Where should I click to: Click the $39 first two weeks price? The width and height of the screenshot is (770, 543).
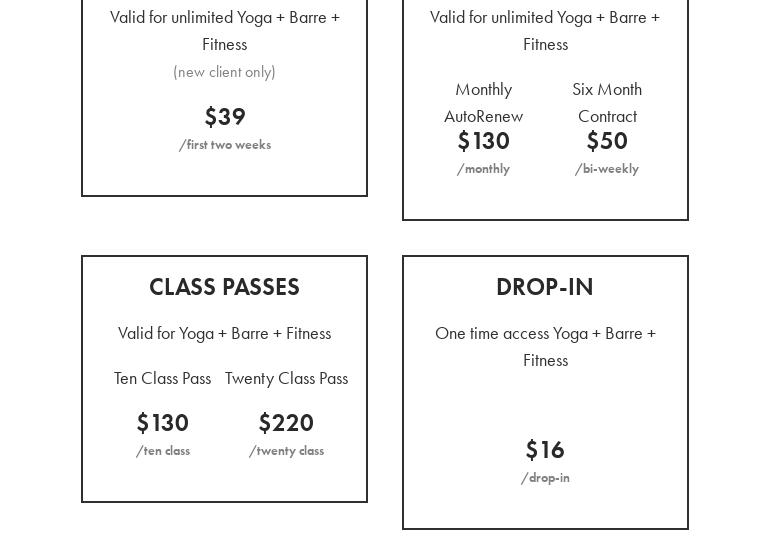225,117
